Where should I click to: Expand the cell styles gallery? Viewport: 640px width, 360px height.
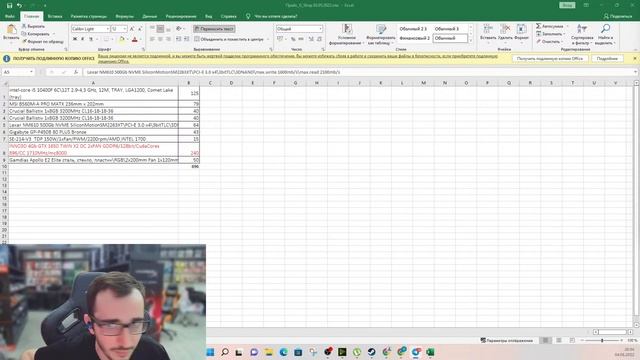point(471,41)
